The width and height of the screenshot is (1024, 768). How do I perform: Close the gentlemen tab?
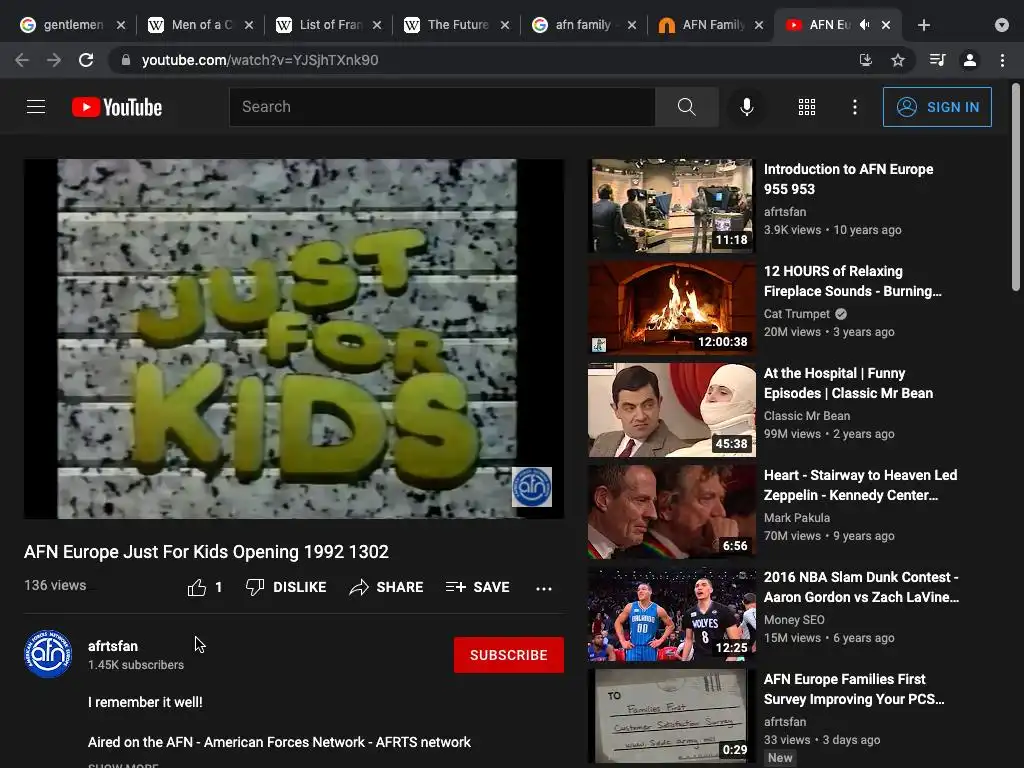[x=121, y=25]
